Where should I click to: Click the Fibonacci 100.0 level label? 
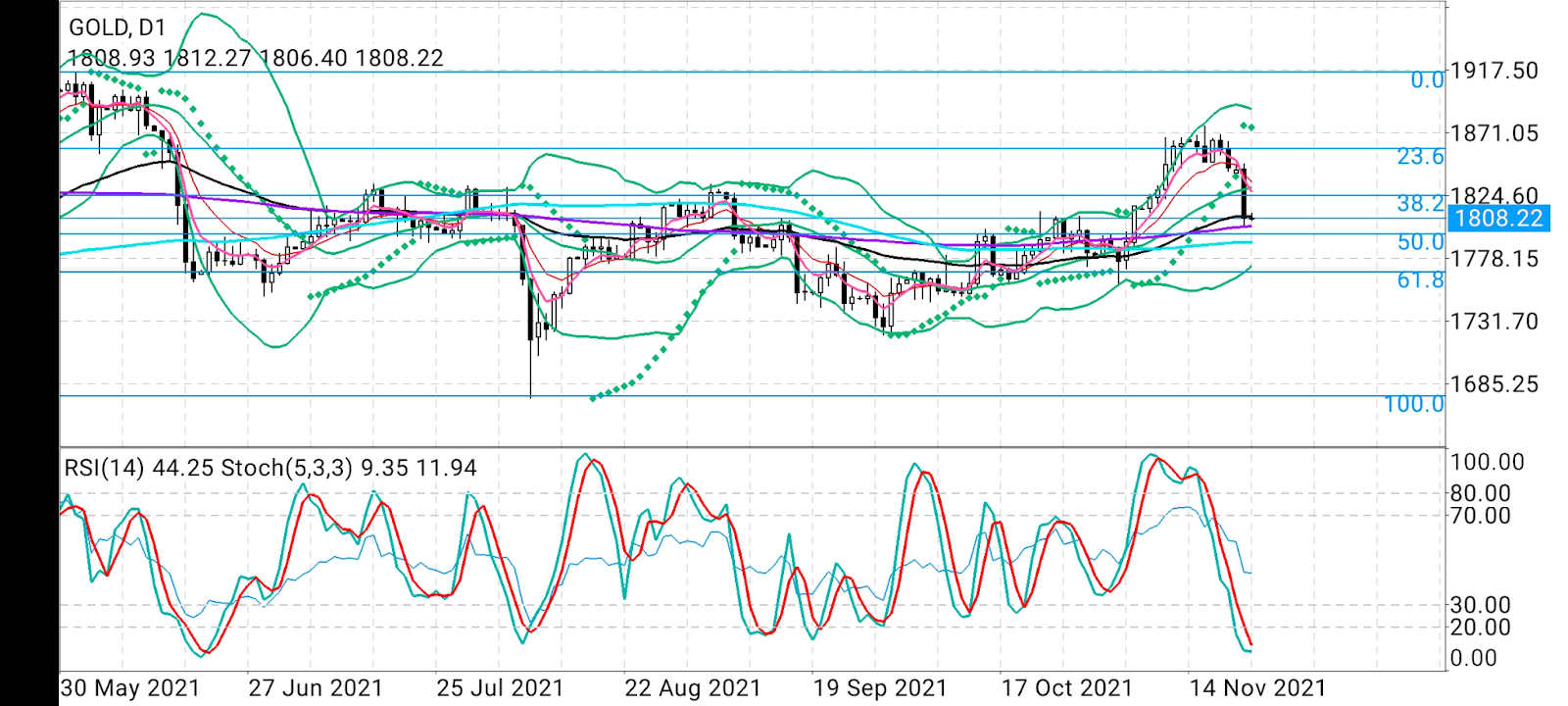1414,404
